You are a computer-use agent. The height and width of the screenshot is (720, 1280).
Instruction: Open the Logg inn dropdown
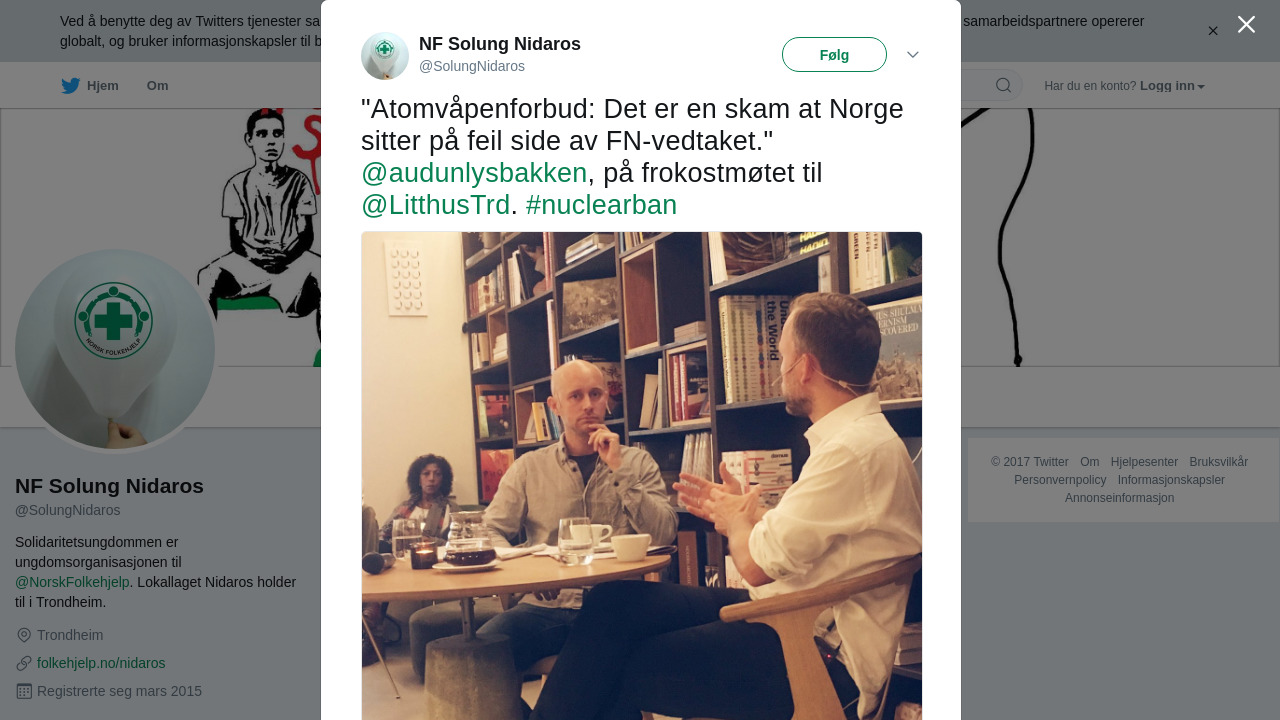pos(1172,86)
